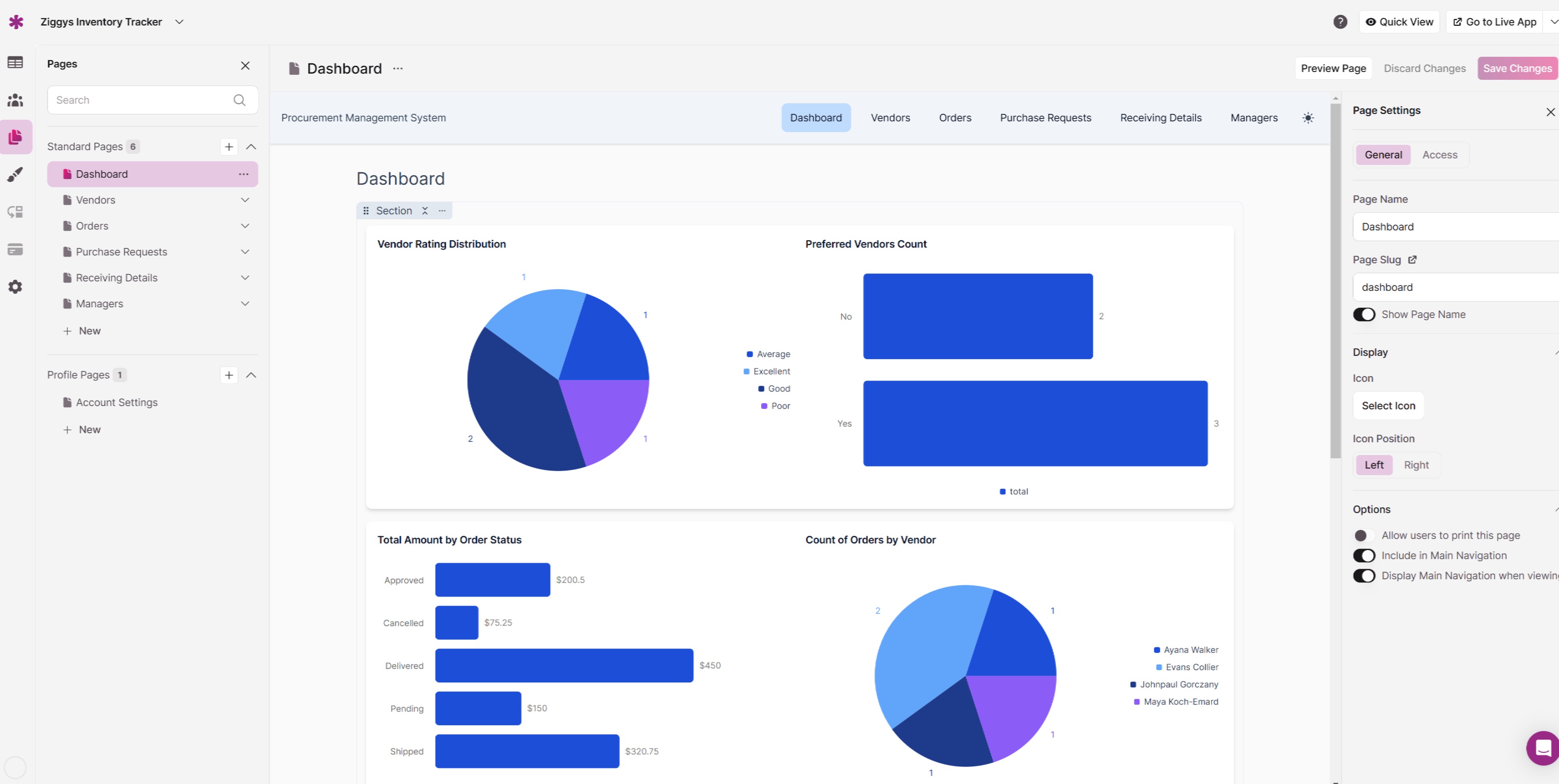
Task: Enable Allow users to print this page
Action: (1364, 535)
